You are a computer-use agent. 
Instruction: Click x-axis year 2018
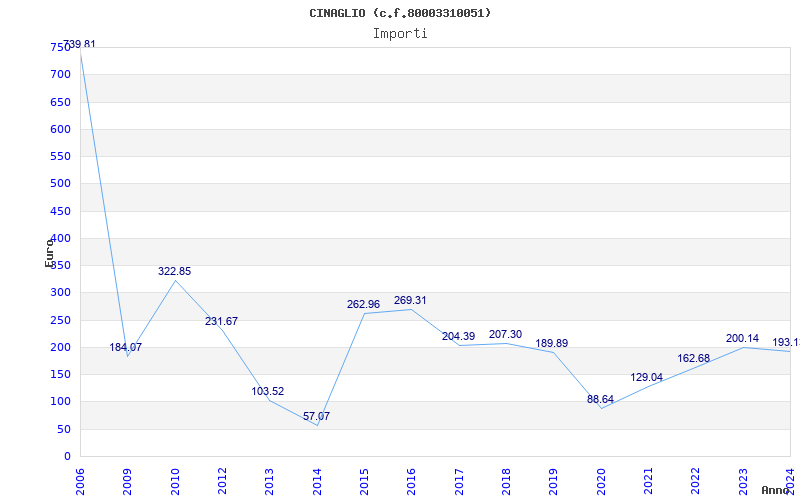pyautogui.click(x=506, y=481)
